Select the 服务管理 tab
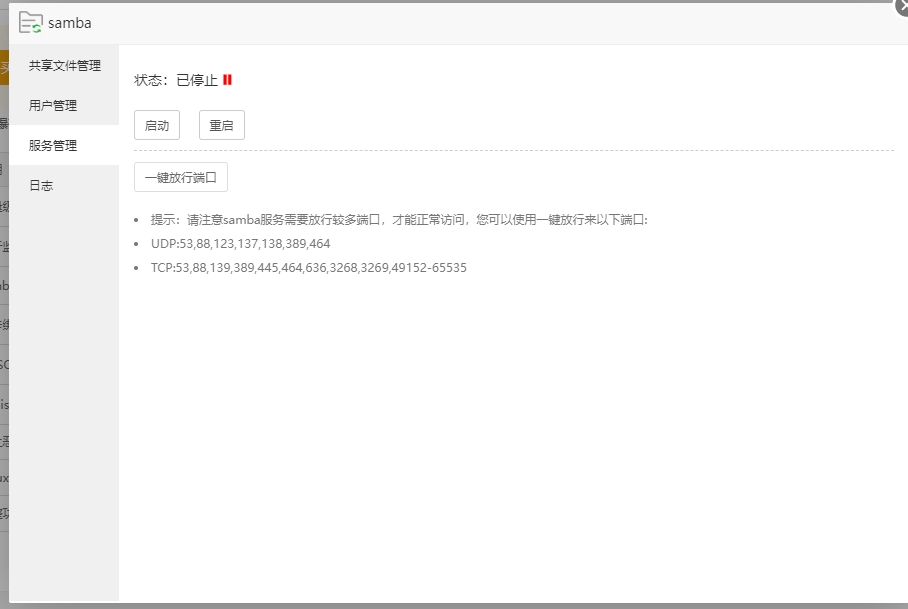The image size is (908, 609). tap(64, 145)
